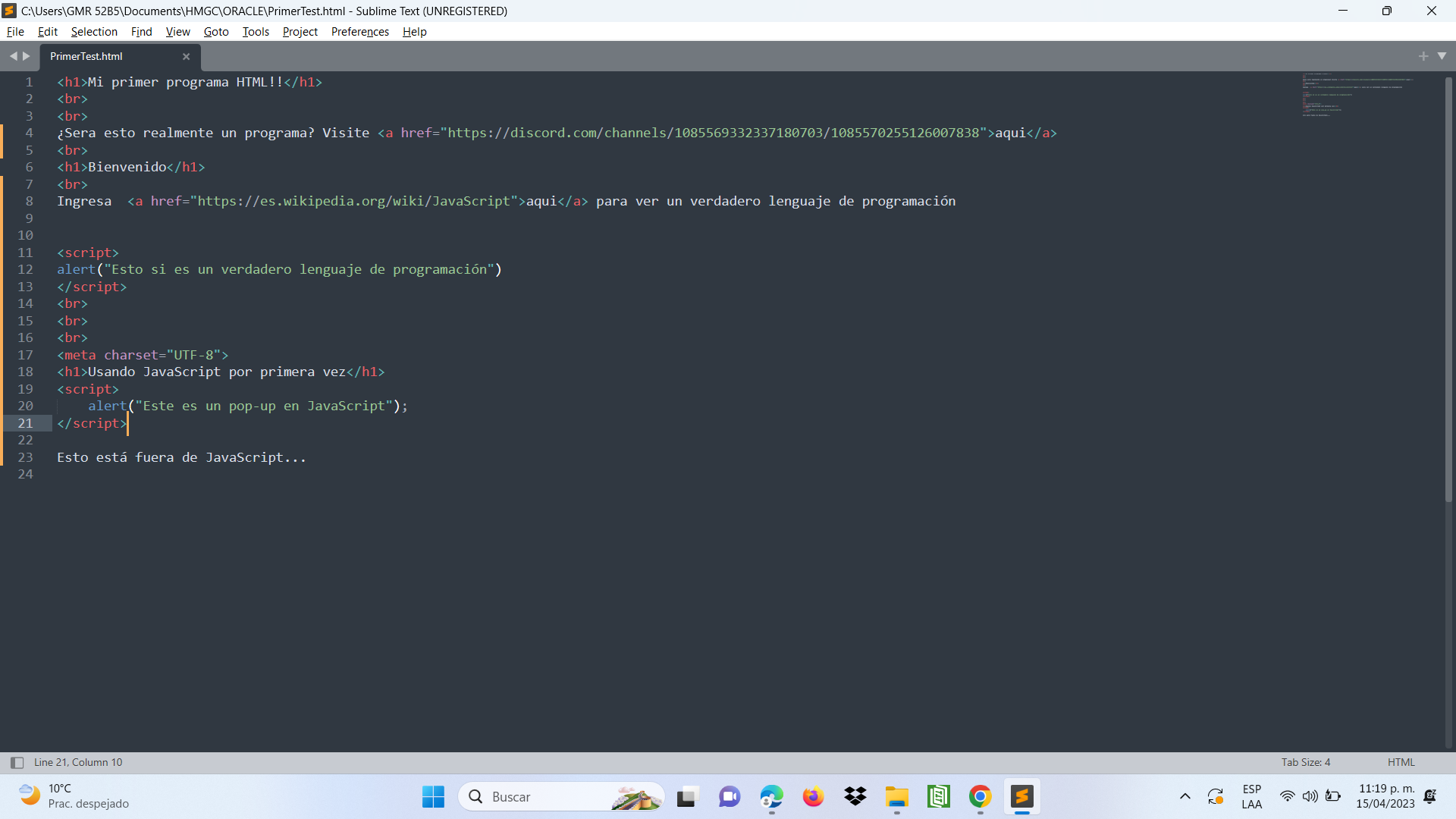The width and height of the screenshot is (1456, 819).
Task: Open the weather widget showing 10°C
Action: (x=74, y=796)
